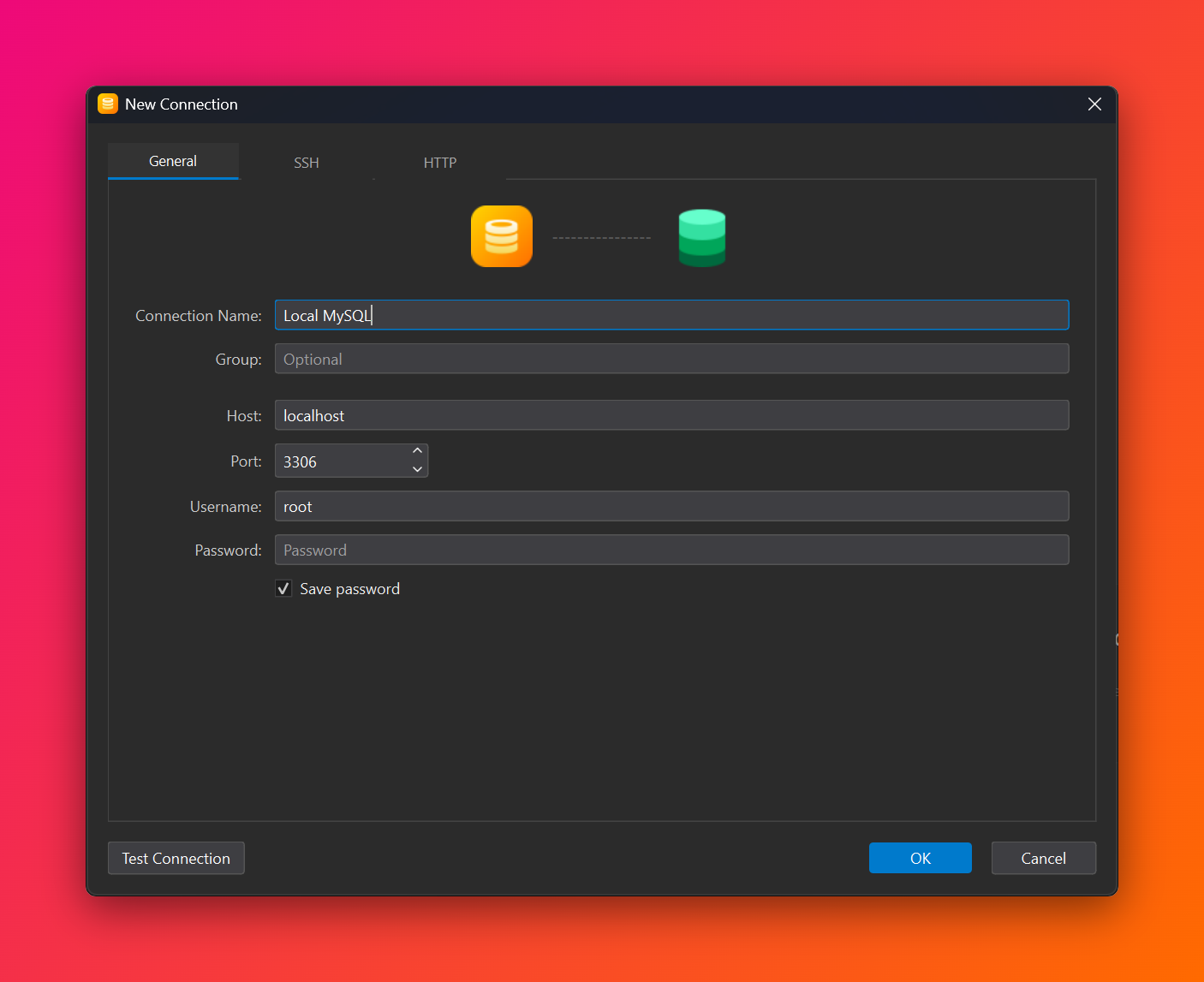1204x982 pixels.
Task: Click the 'Username:' label
Action: pos(226,507)
